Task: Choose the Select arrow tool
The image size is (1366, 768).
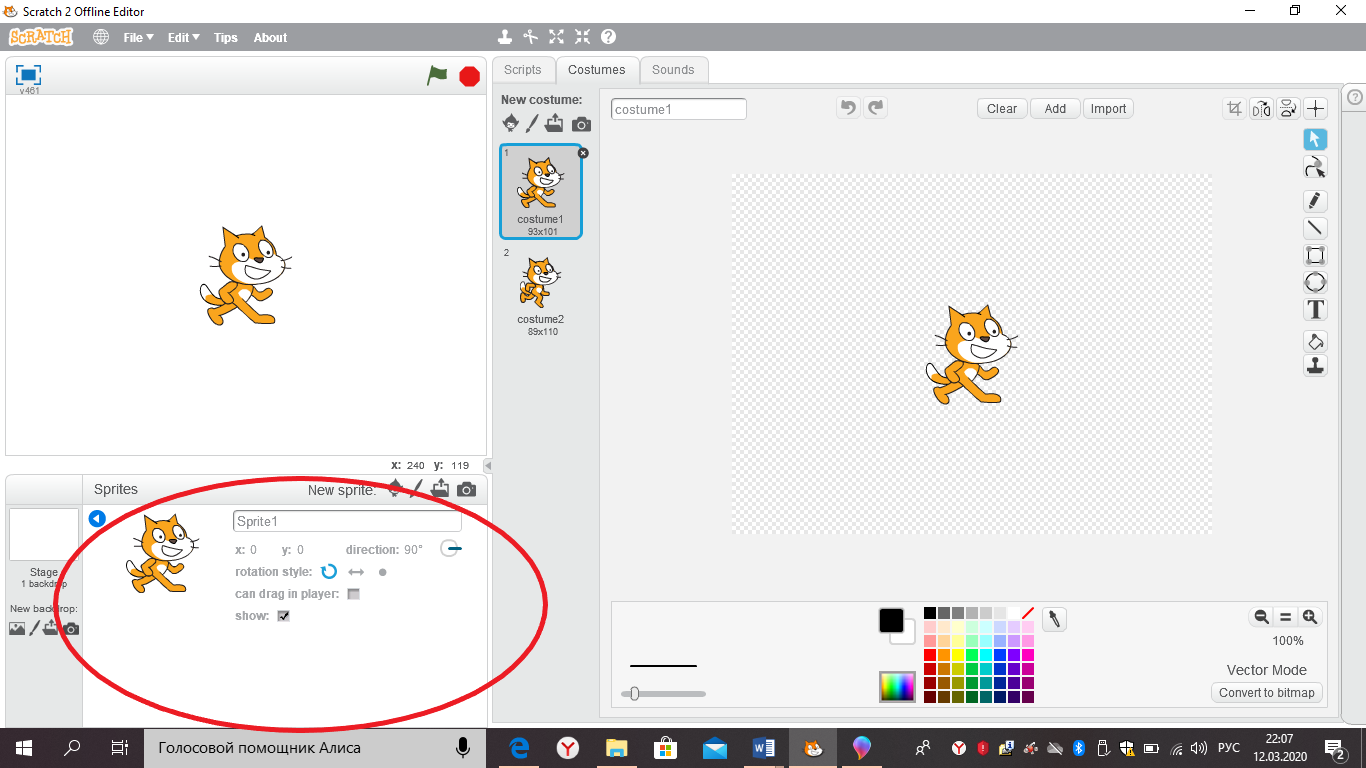Action: [1316, 139]
